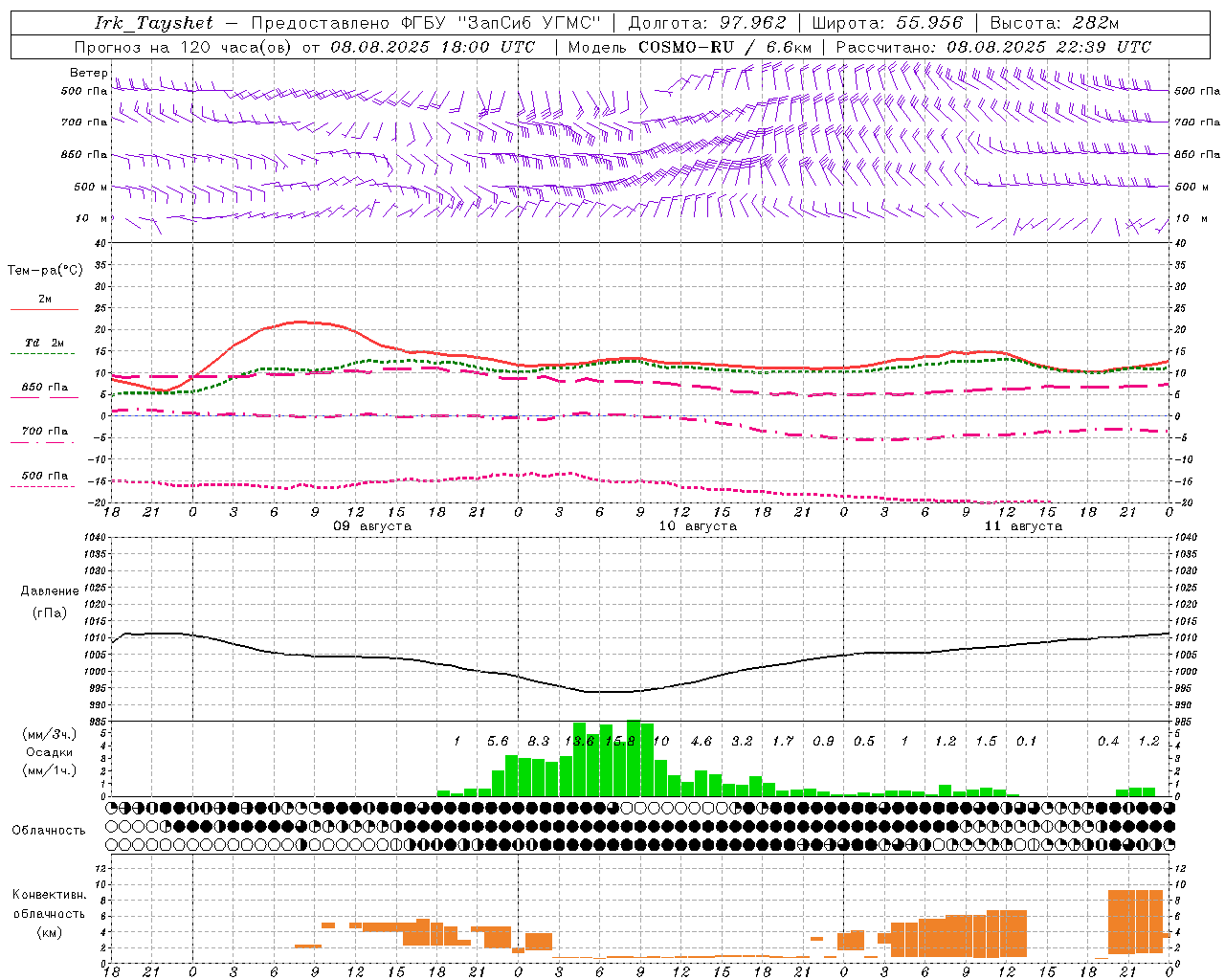The height and width of the screenshot is (980, 1225).
Task: Click the precipitation value "4.6"
Action: 702,742
